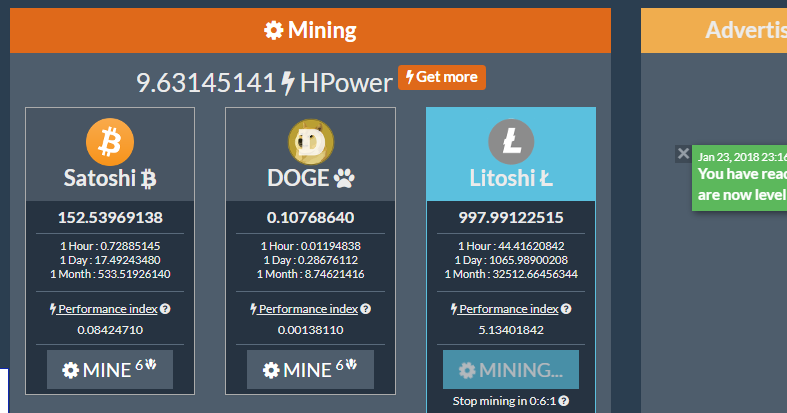This screenshot has width=787, height=413.
Task: Start mining DOGE with MINE button
Action: (x=310, y=369)
